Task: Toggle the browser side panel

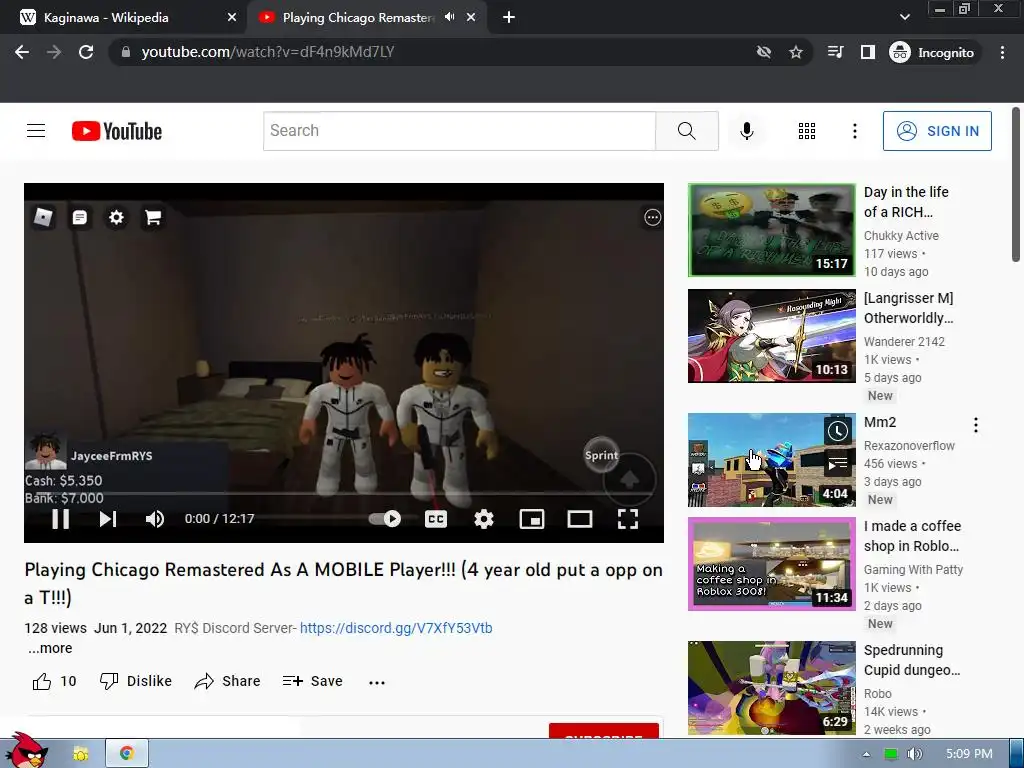Action: click(x=867, y=52)
